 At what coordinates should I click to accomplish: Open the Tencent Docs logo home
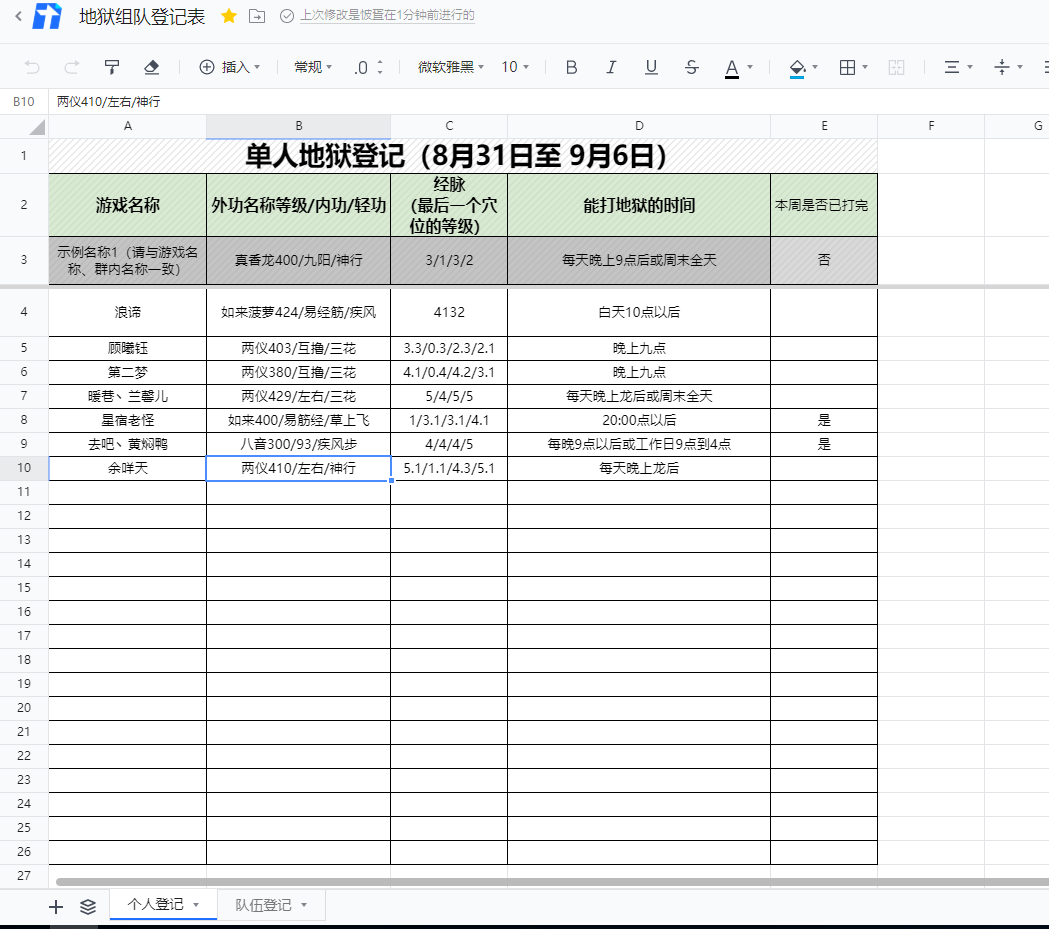point(47,17)
